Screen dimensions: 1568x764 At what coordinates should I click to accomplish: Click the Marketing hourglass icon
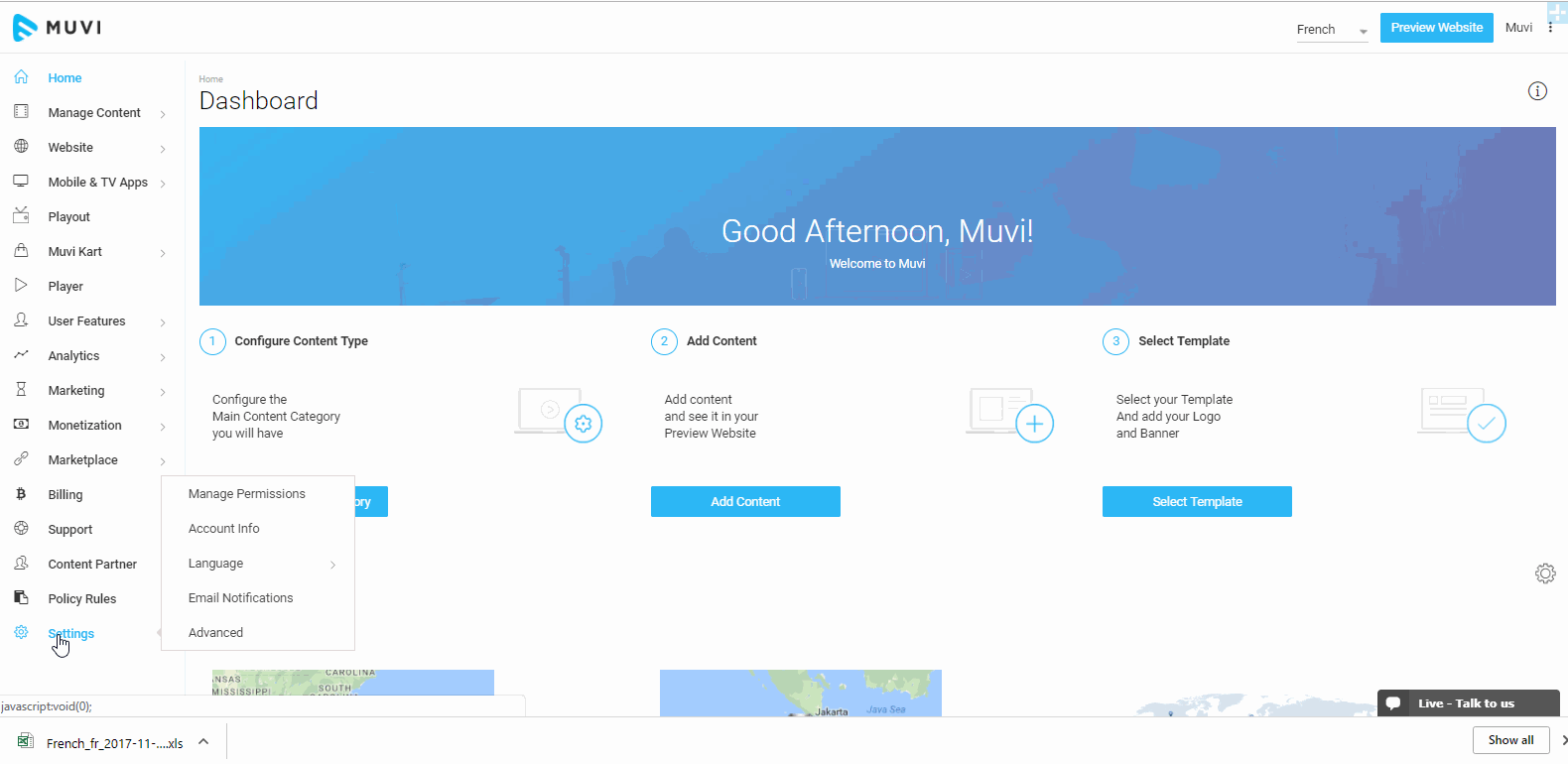point(21,389)
